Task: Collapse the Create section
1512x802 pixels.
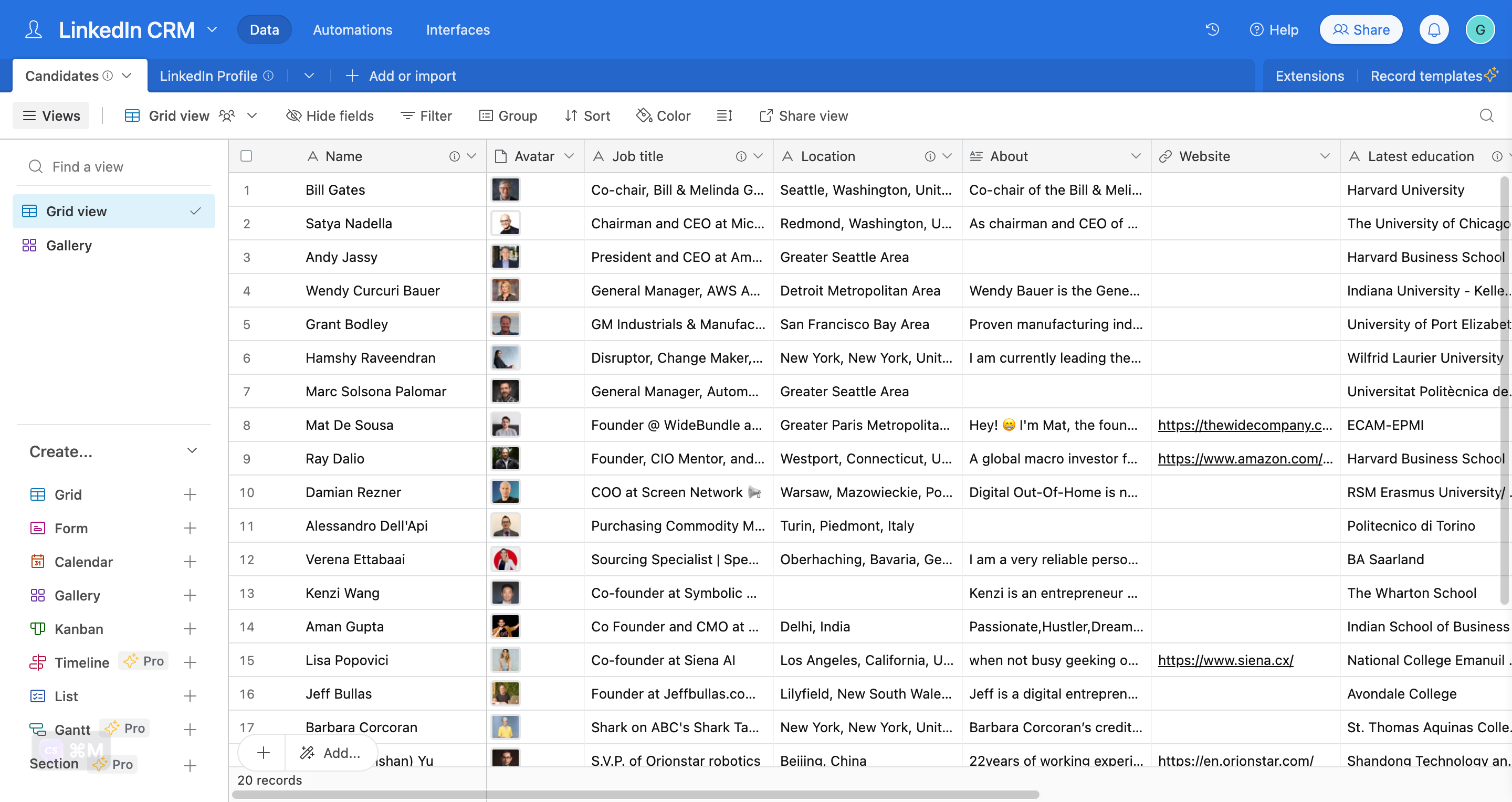Action: pos(192,450)
